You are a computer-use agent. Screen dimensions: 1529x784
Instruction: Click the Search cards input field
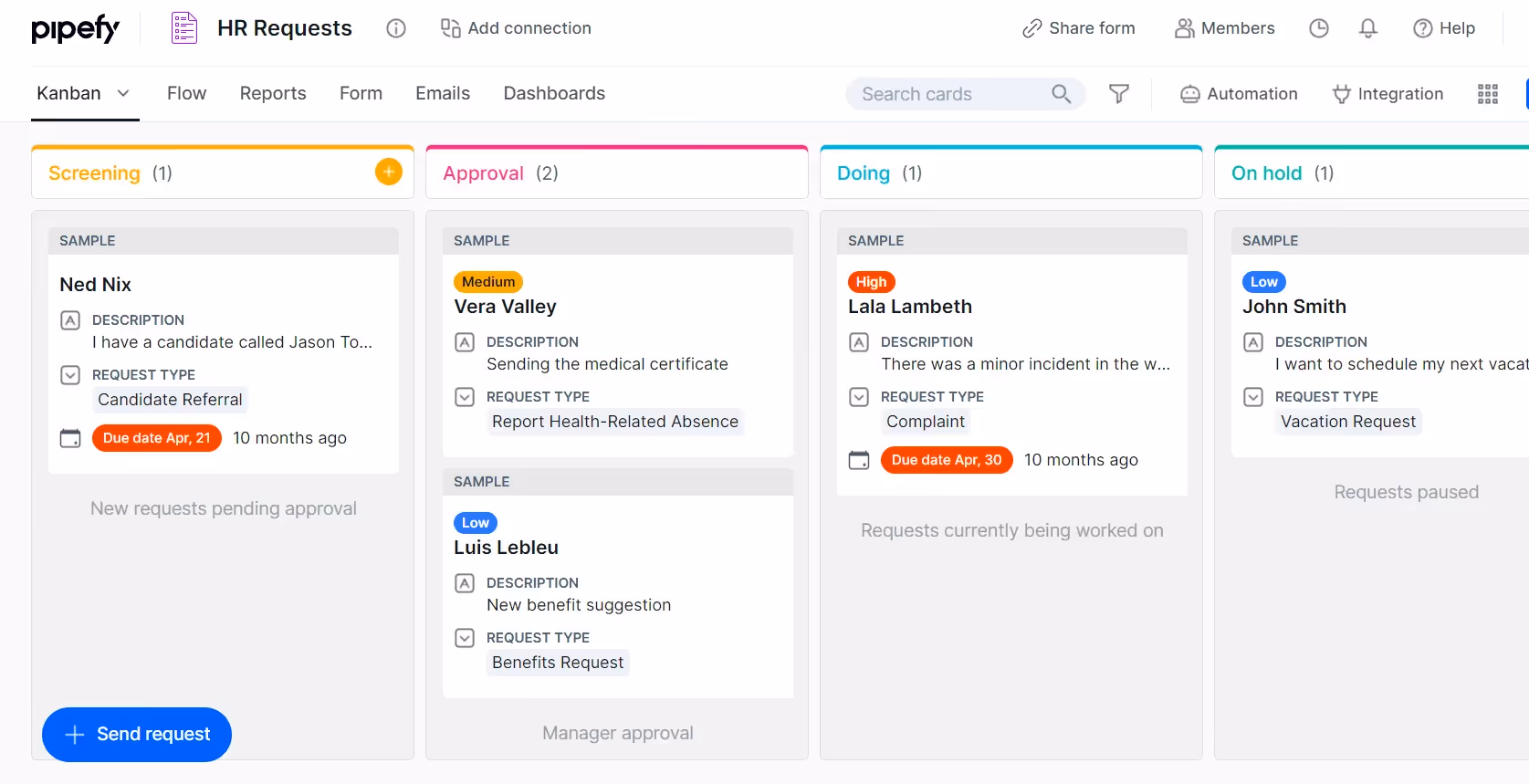pos(949,94)
